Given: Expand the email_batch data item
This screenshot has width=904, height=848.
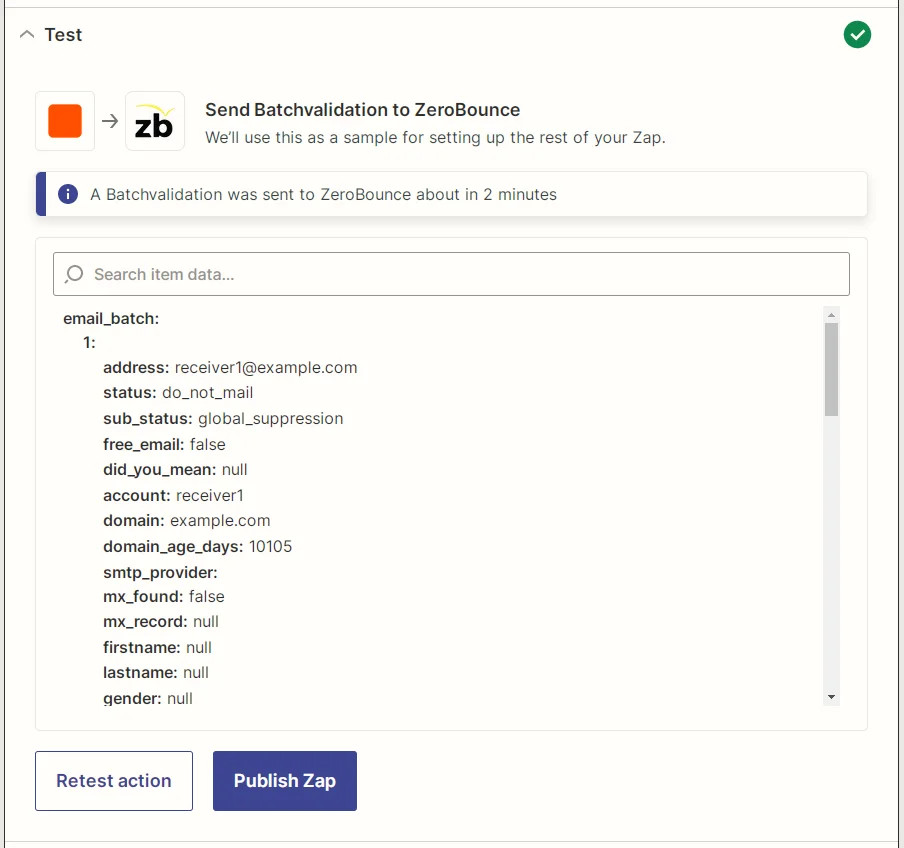Looking at the screenshot, I should pyautogui.click(x=110, y=318).
